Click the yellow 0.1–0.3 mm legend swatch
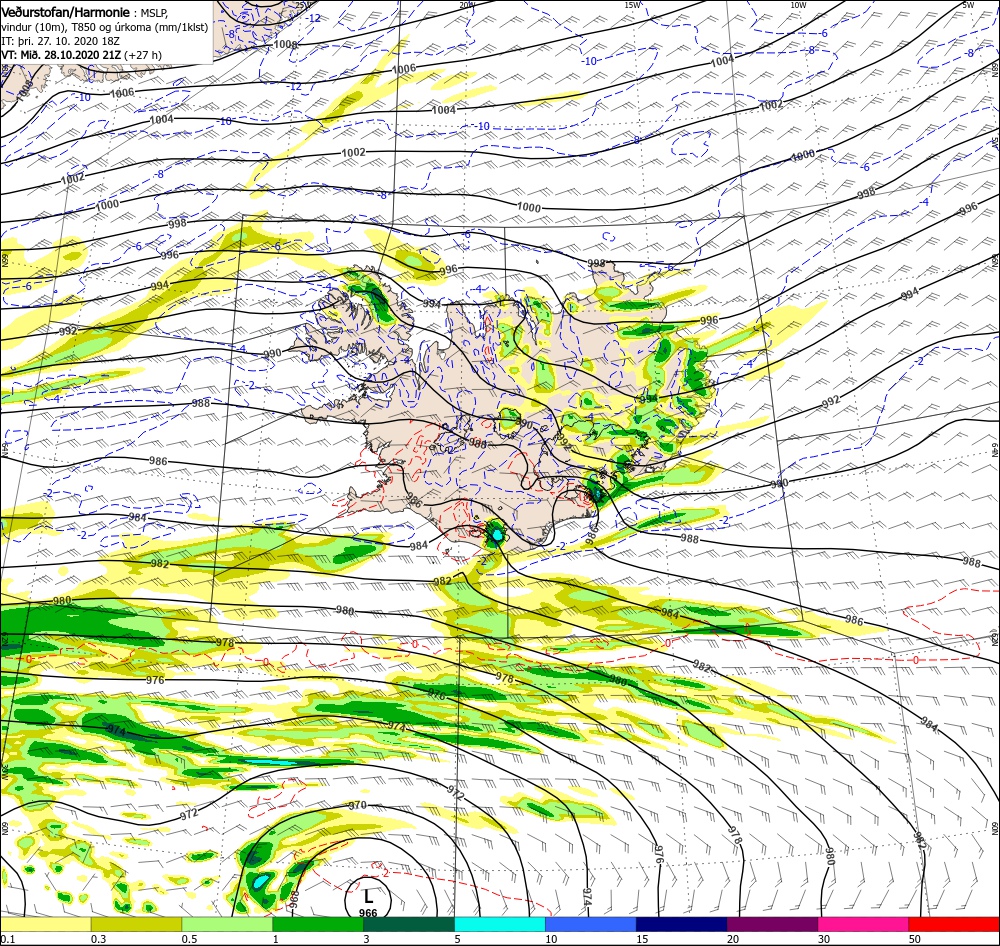 tap(46, 924)
